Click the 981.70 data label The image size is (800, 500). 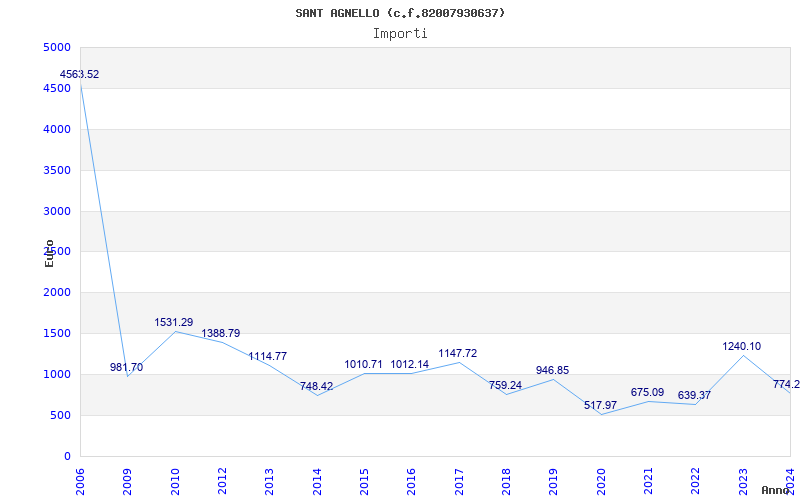(x=127, y=367)
